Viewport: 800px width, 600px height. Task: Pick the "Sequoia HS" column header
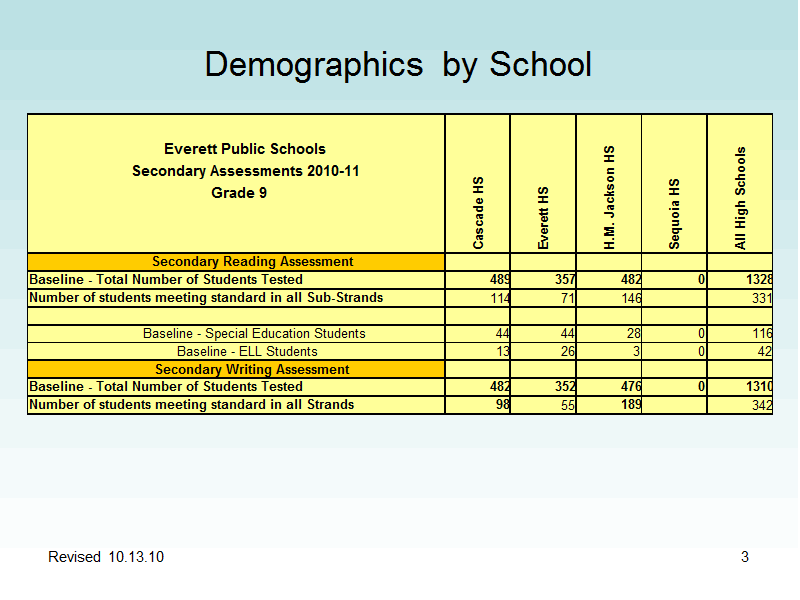click(674, 214)
